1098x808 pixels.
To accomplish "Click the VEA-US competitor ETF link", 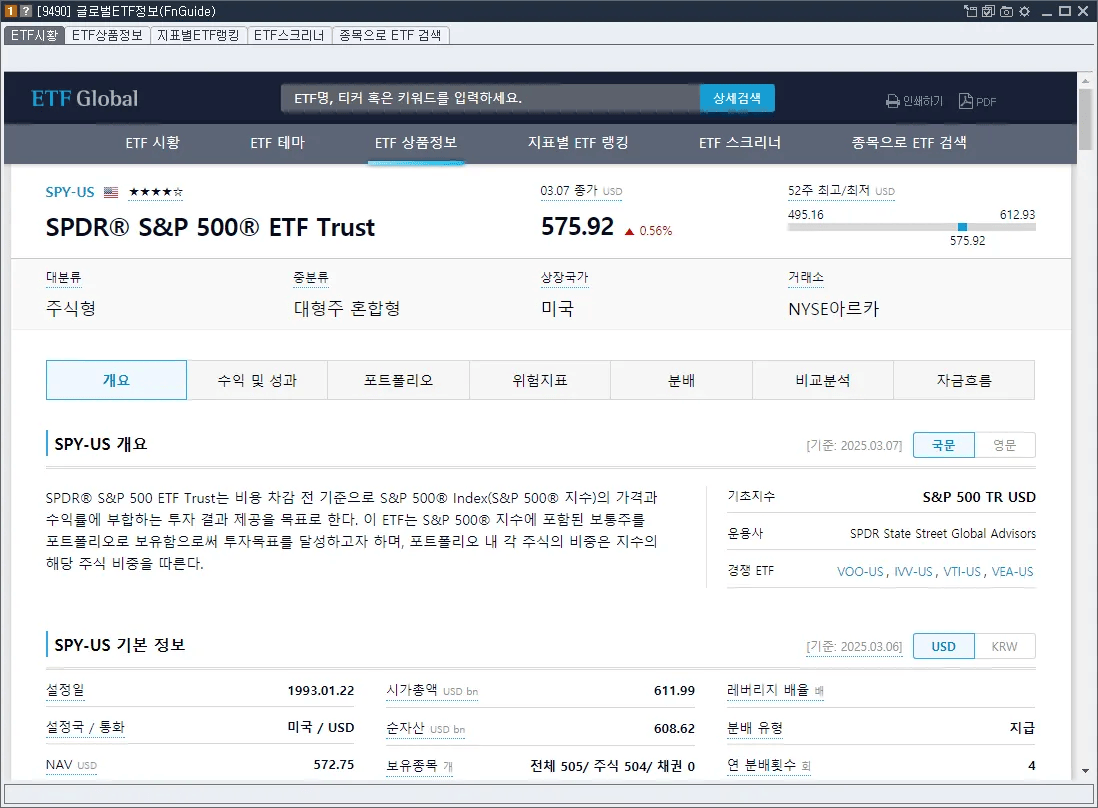I will click(1012, 571).
